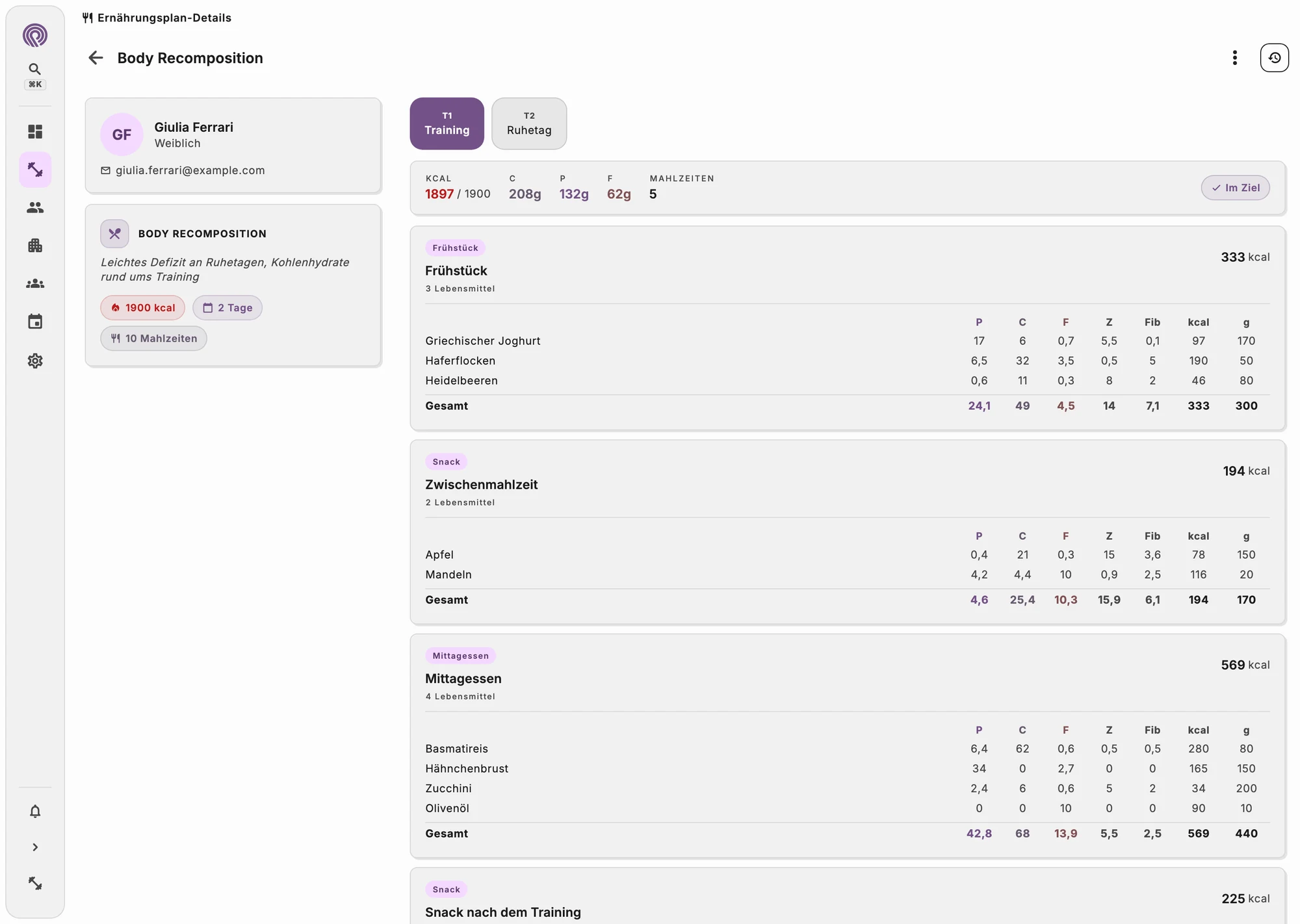Select the Heidelbeeren row
1300x924 pixels.
click(847, 381)
